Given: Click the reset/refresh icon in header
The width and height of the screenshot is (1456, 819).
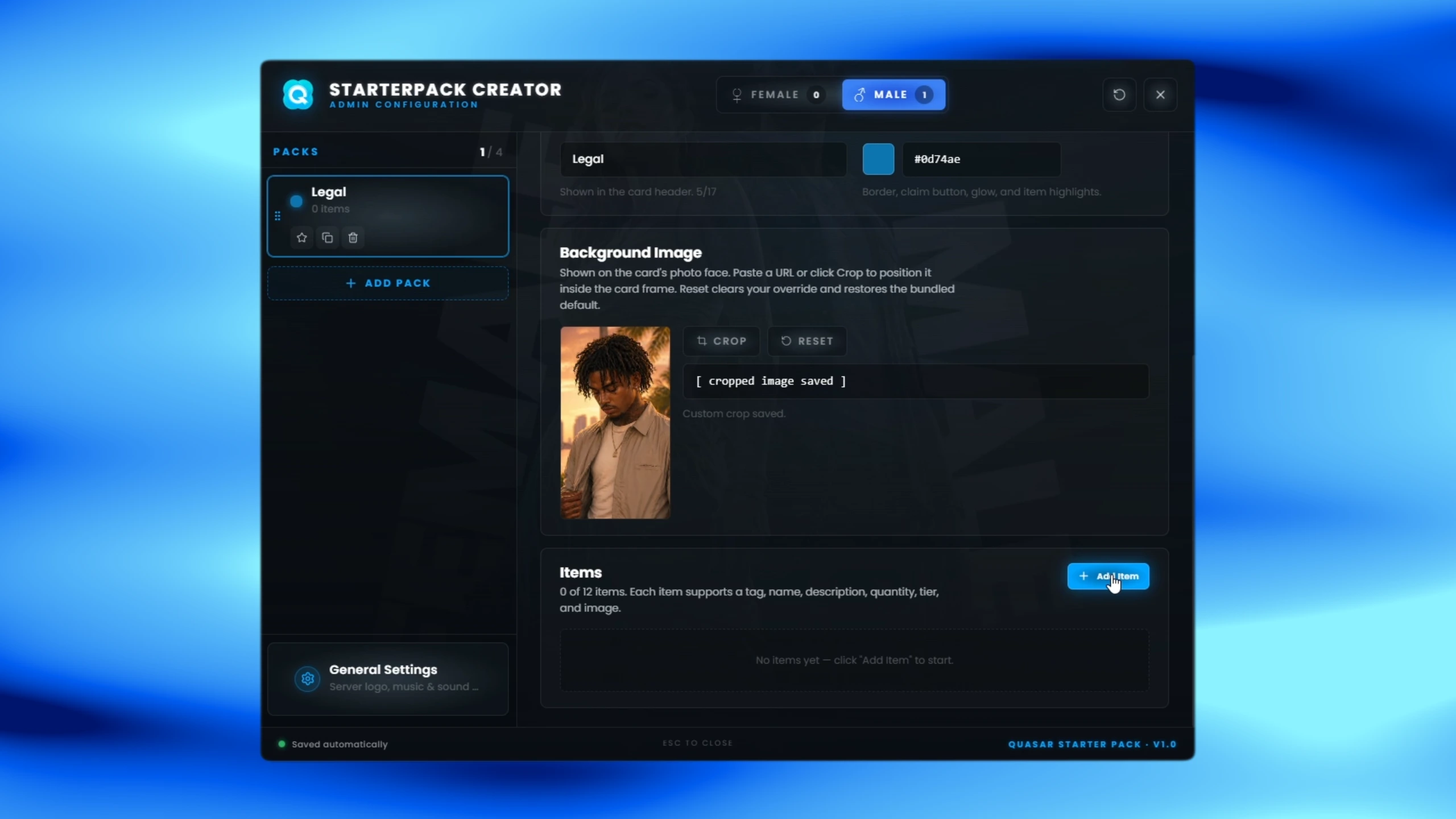Looking at the screenshot, I should [x=1119, y=94].
